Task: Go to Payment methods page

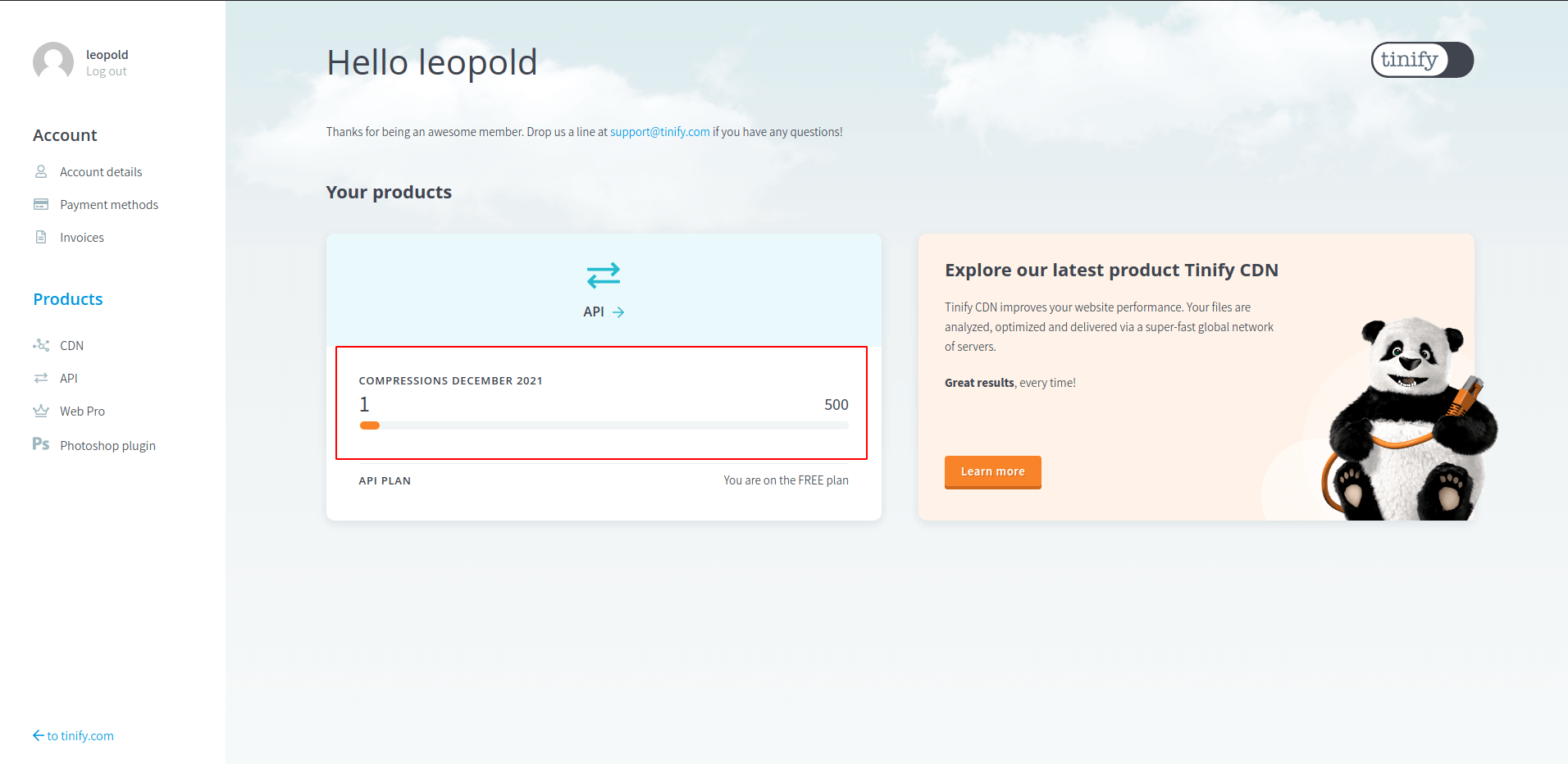Action: pos(109,204)
